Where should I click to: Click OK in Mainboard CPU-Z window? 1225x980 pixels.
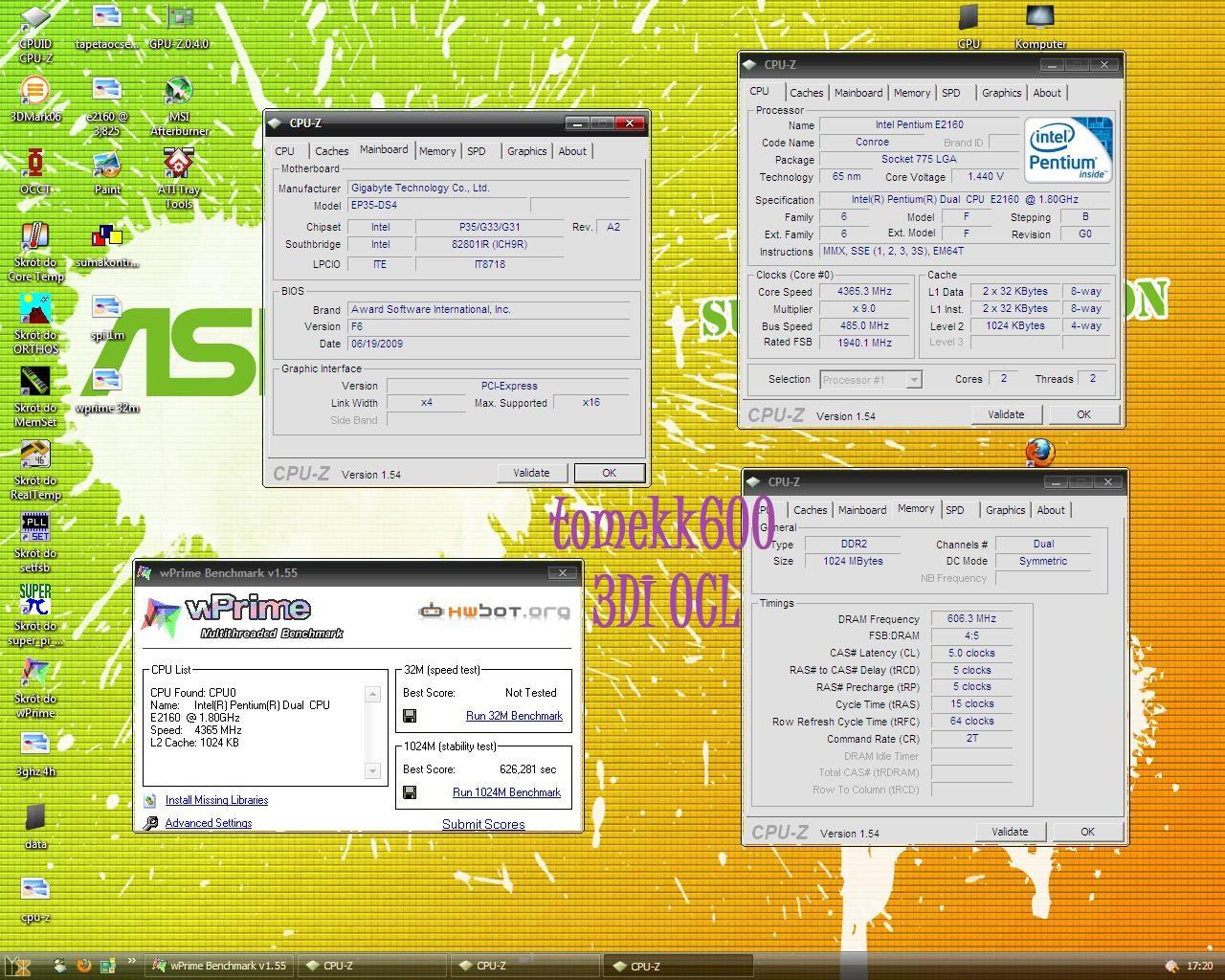tap(610, 473)
